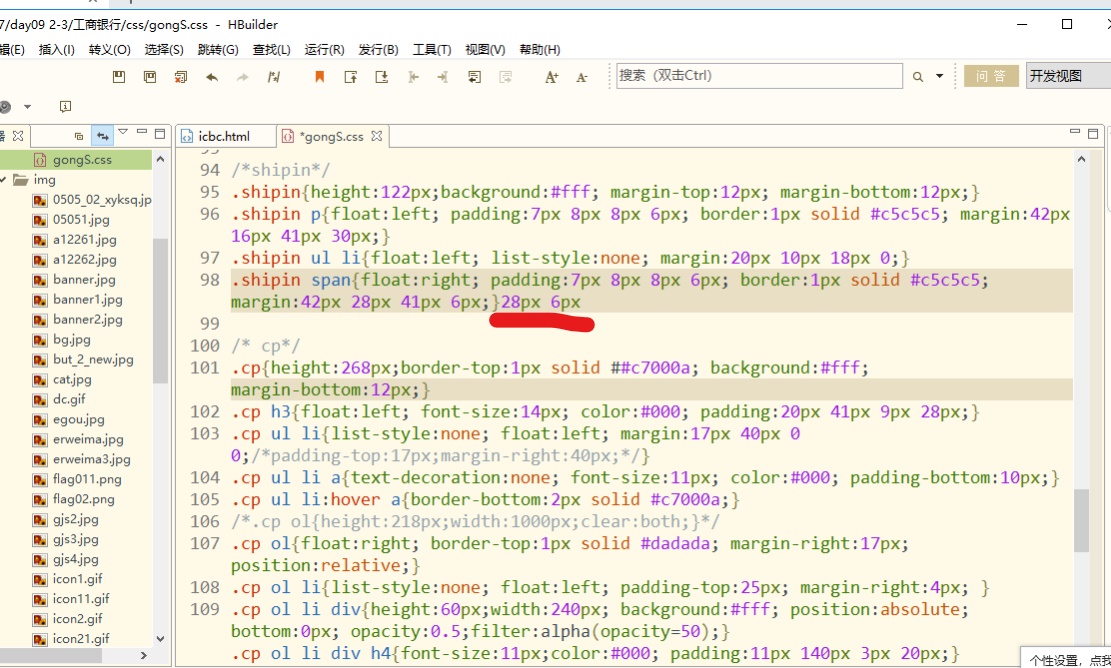Click the Save file toolbar icon
Viewport: 1111px width, 668px height.
(119, 77)
